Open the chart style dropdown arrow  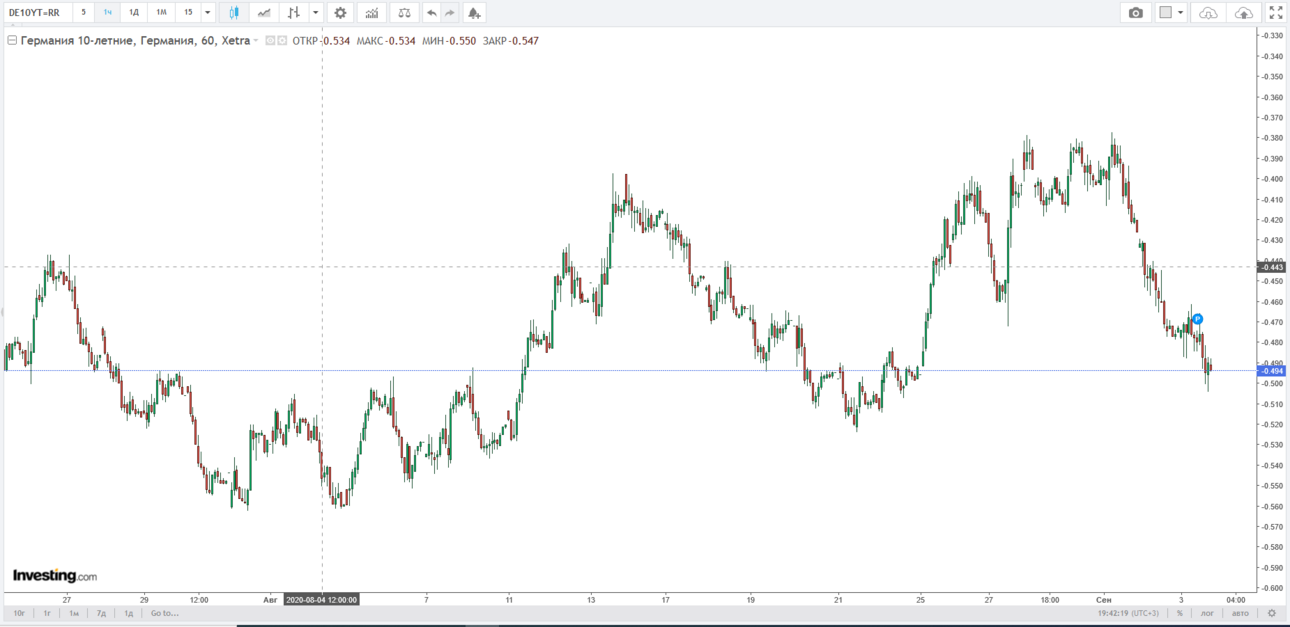coord(316,13)
